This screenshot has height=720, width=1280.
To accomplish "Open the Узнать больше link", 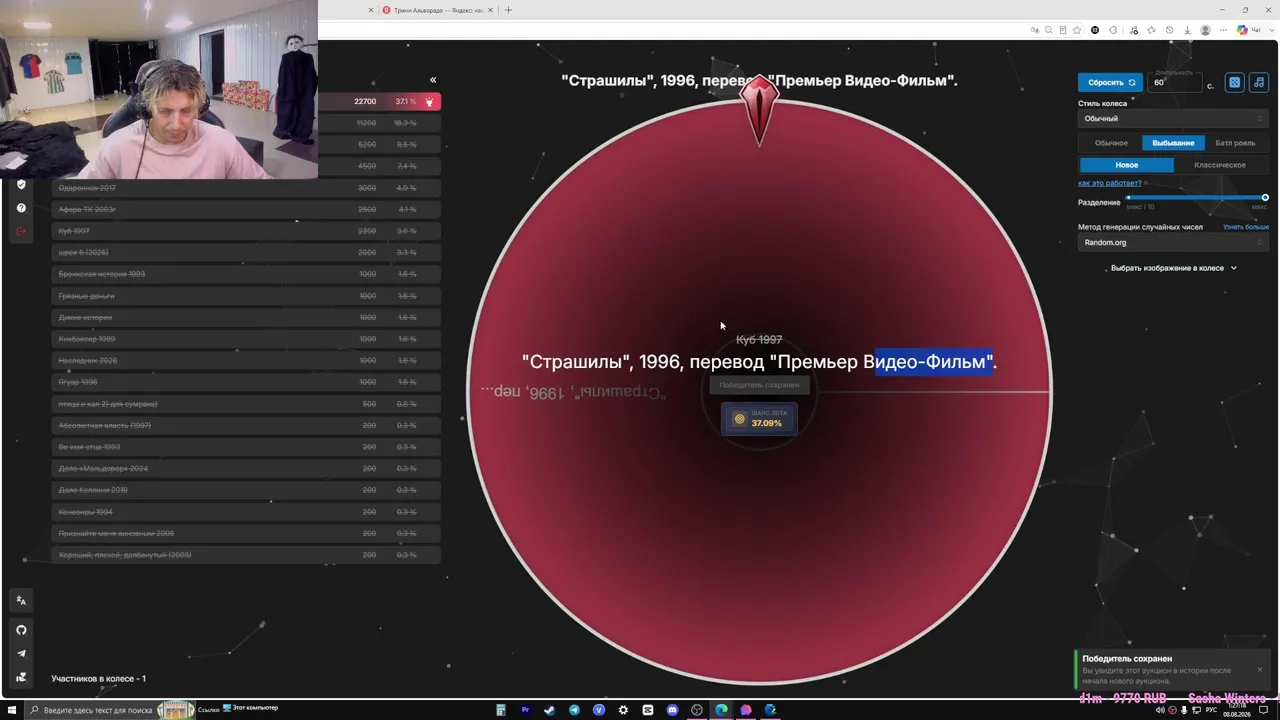I will click(1246, 227).
